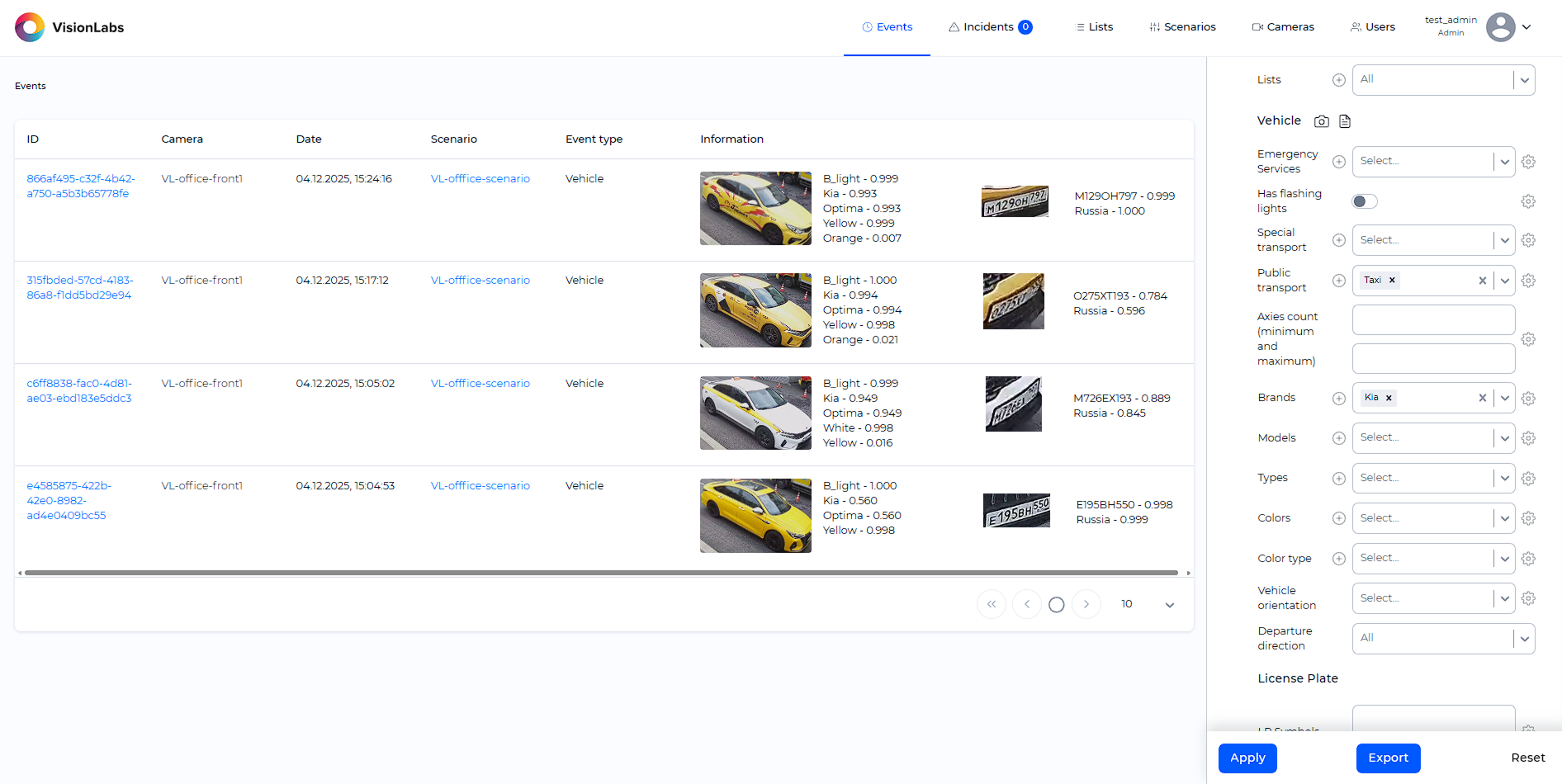Click the user avatar icon

coord(1500,26)
